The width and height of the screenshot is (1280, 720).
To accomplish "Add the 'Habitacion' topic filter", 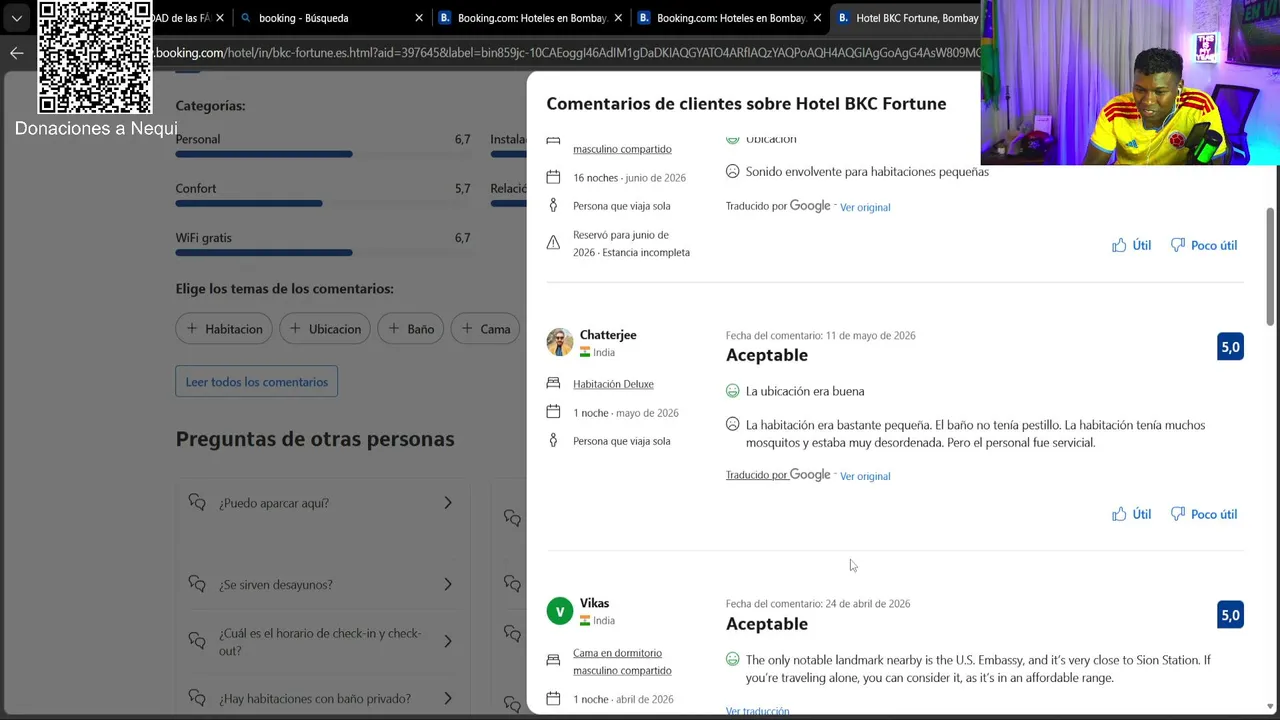I will click(x=224, y=329).
